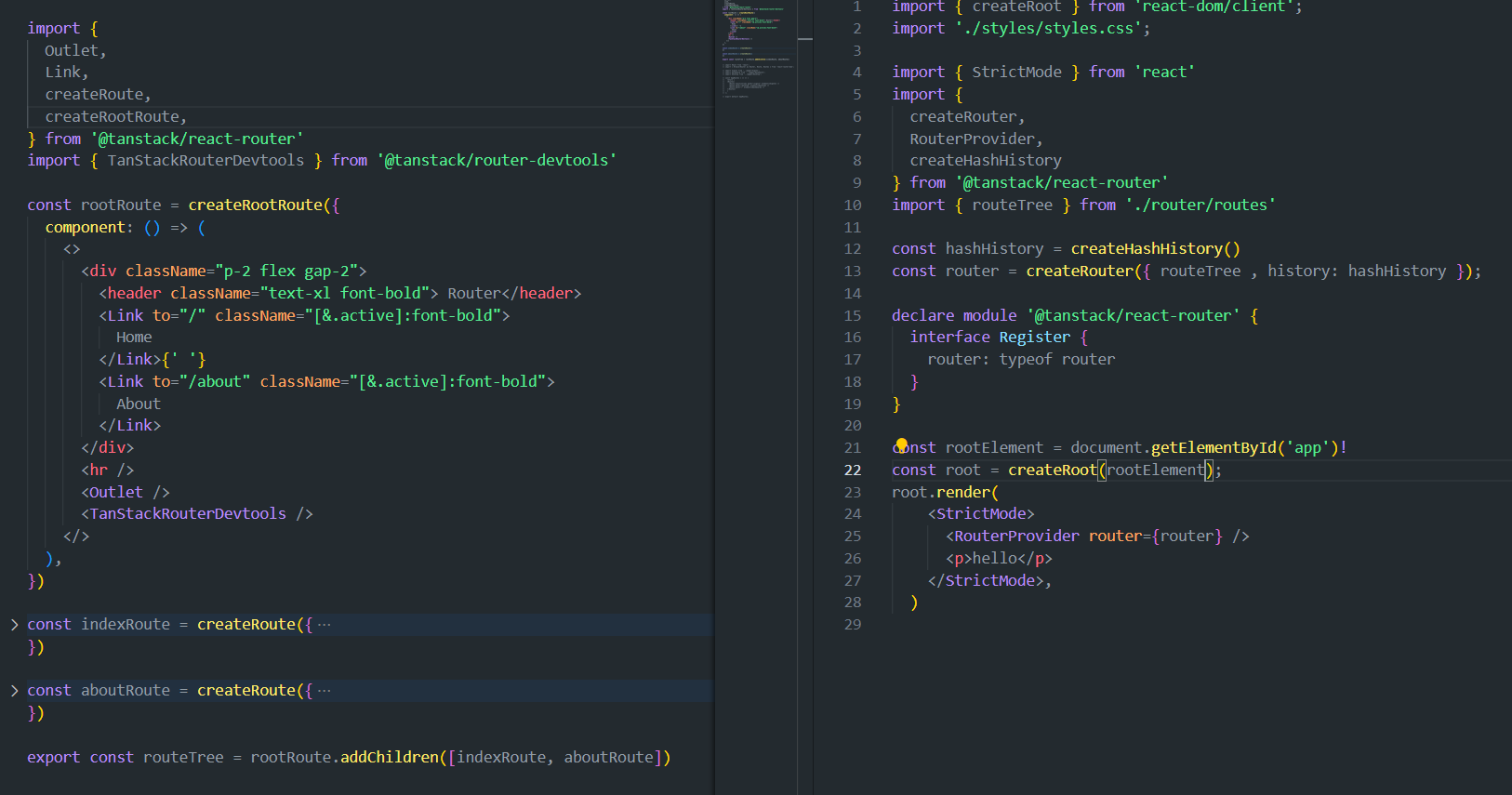Screen dimensions: 1512x795
Task: Click 'createRootRoute,' in the import list
Action: 116,117
